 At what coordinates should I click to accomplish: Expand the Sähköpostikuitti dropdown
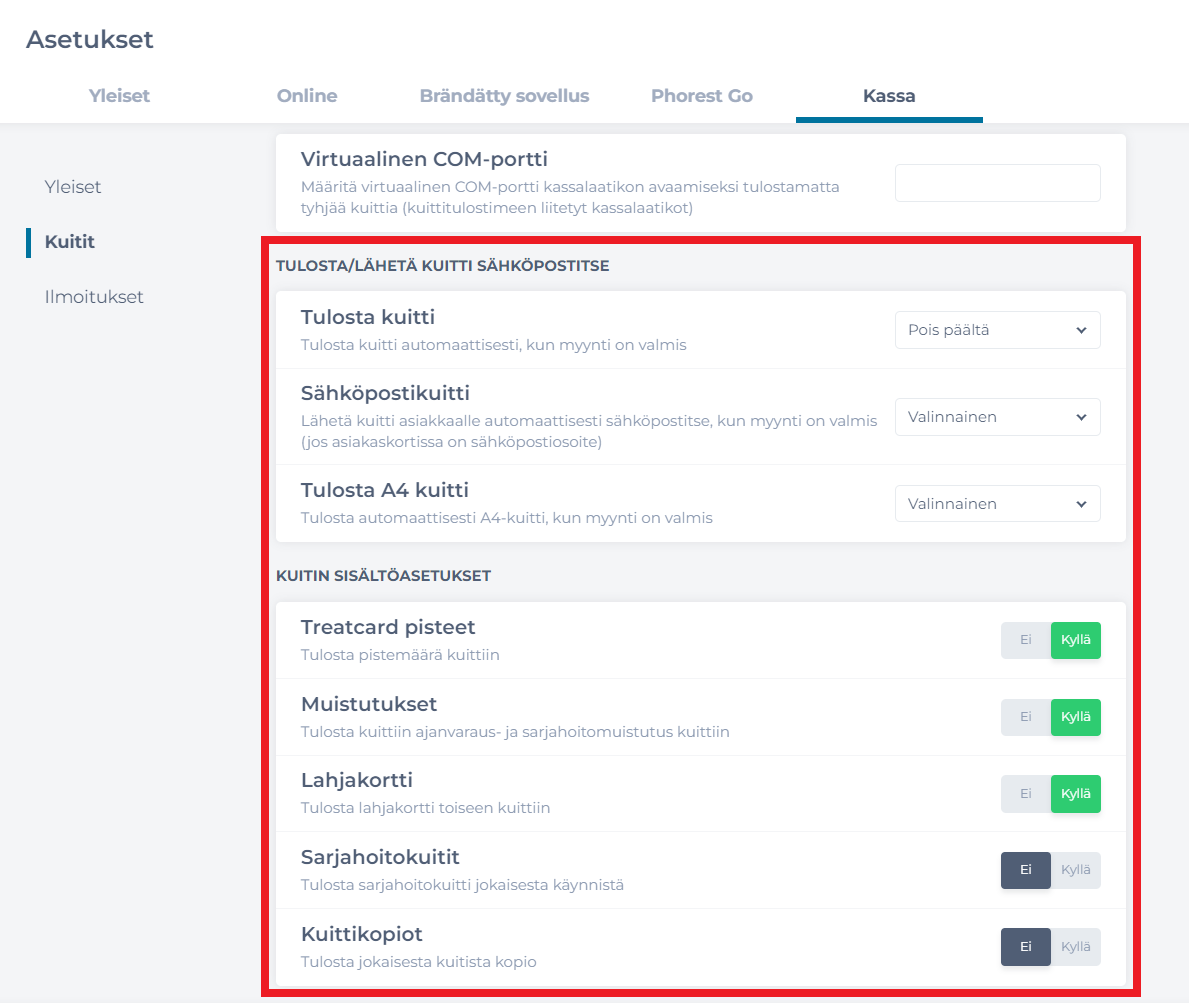coord(997,417)
